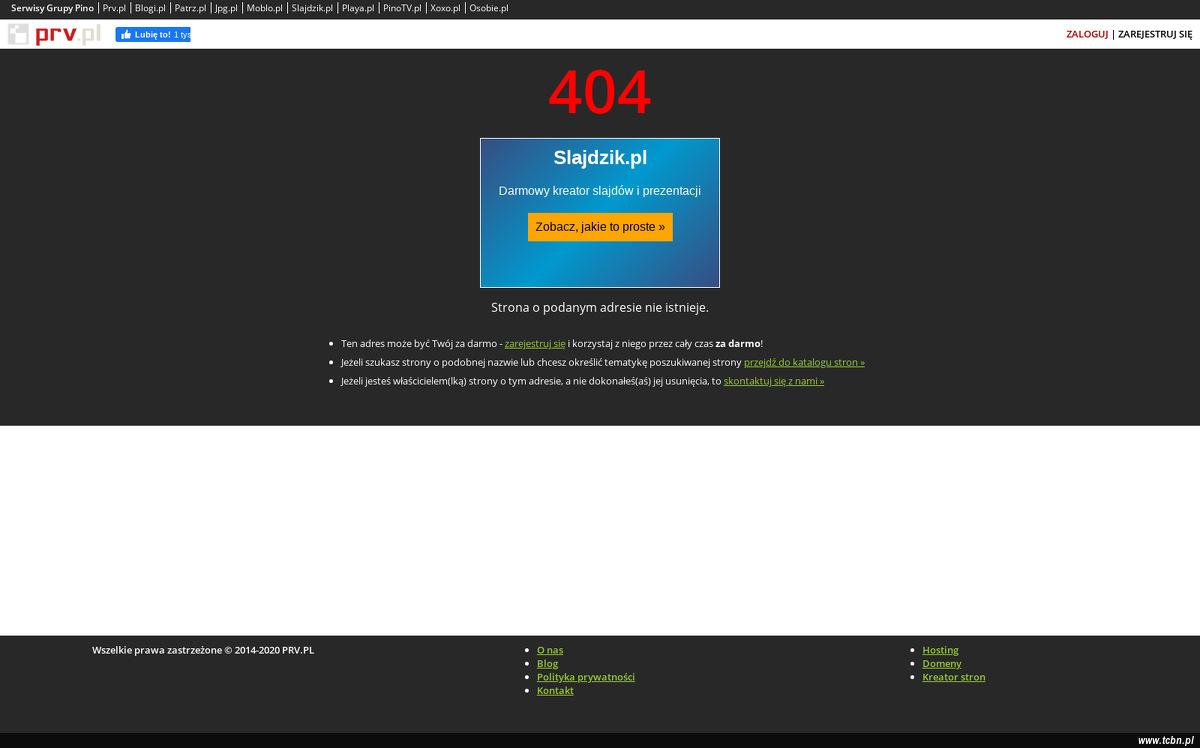The height and width of the screenshot is (748, 1200).
Task: Open Prv.pl in top services bar
Action: point(114,8)
